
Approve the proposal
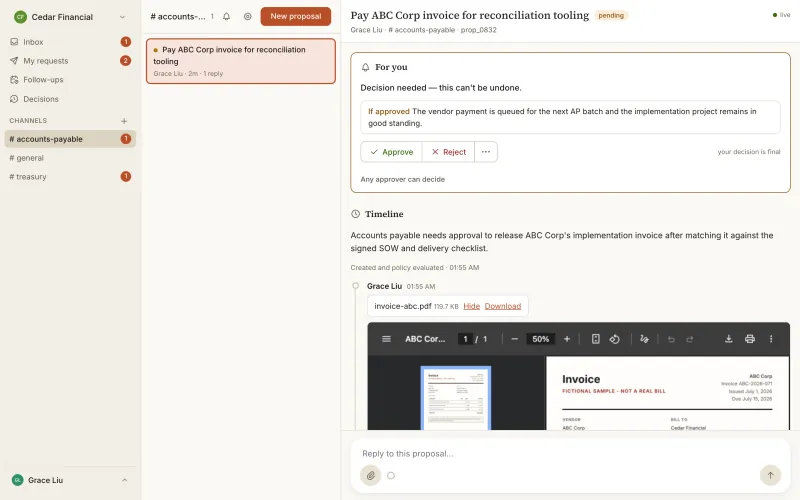391,152
